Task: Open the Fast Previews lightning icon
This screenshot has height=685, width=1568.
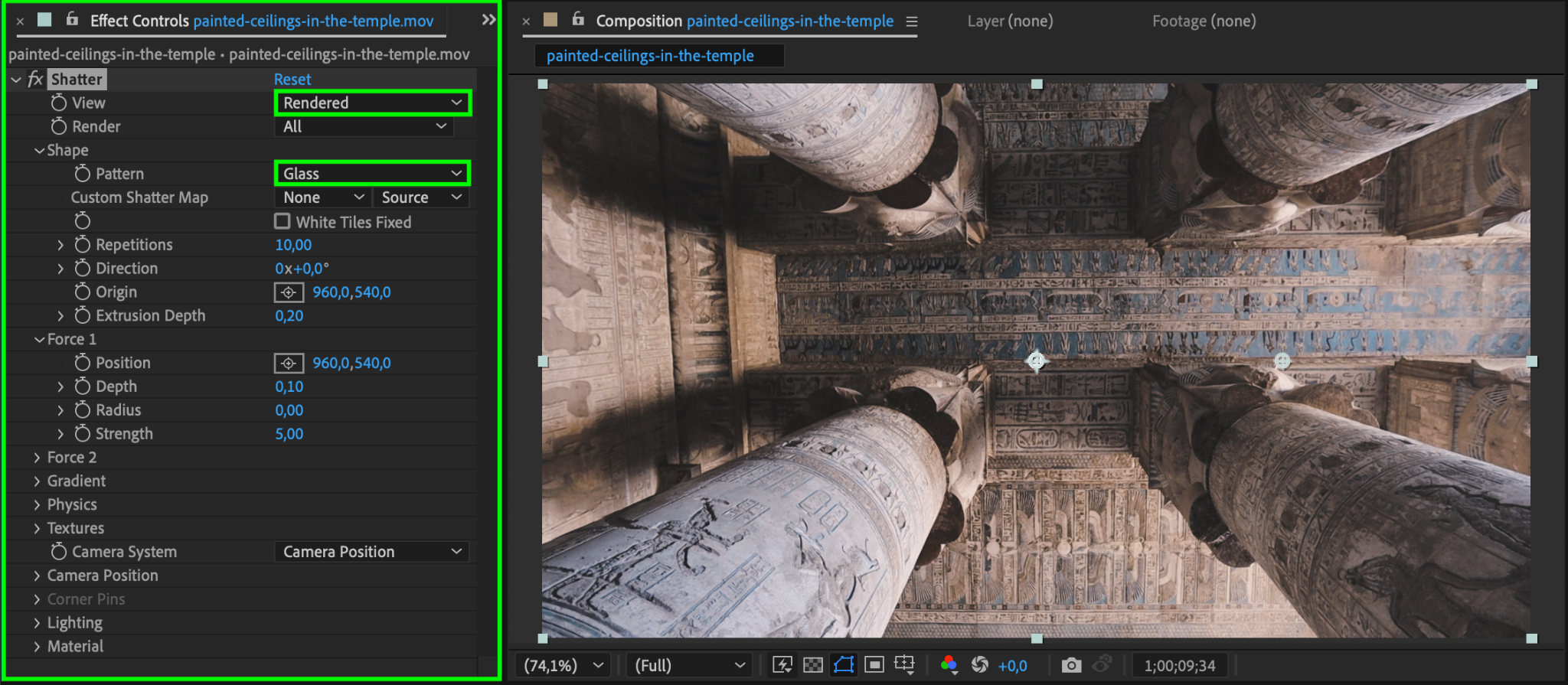Action: coord(782,665)
